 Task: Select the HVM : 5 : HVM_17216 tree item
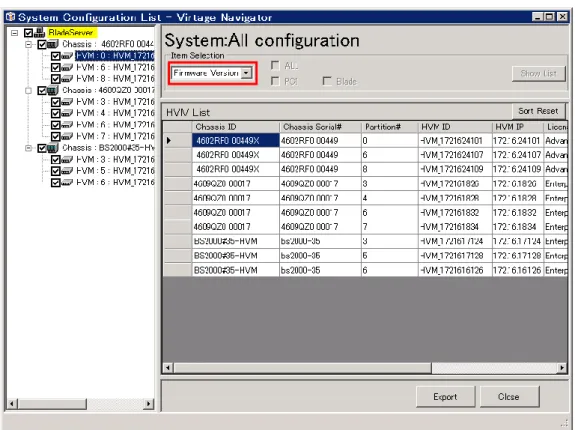[x=115, y=171]
